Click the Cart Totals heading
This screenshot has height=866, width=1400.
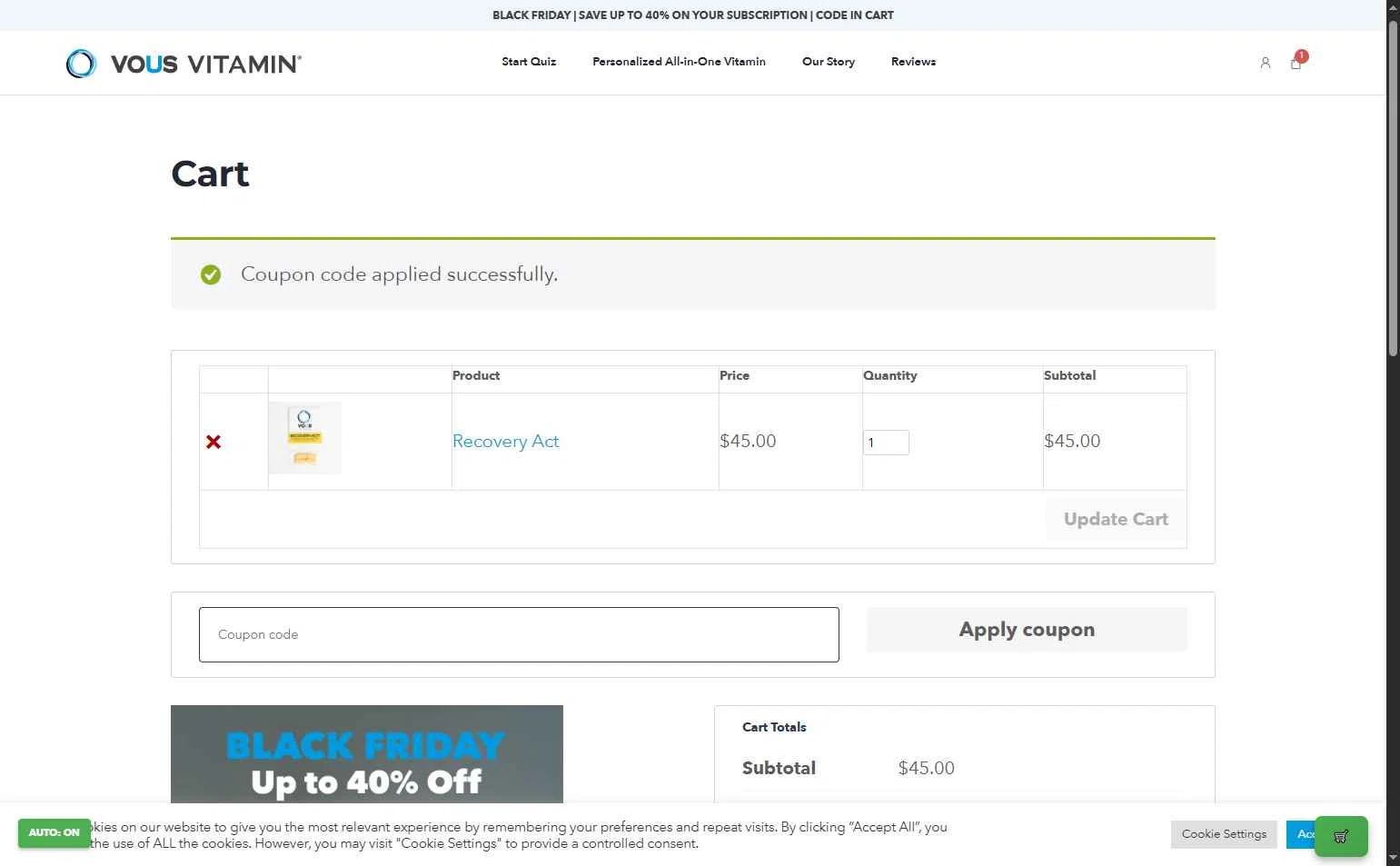coord(774,727)
